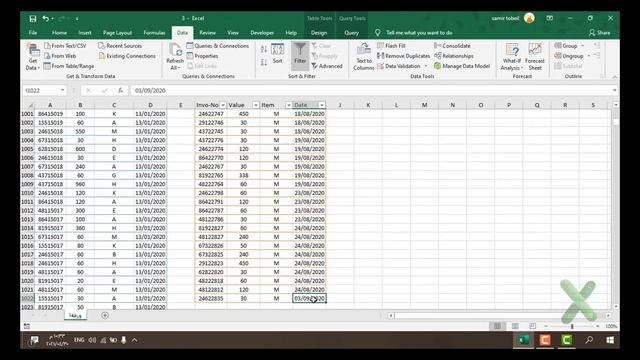
Task: Open Queries & Connections pane
Action: point(218,46)
